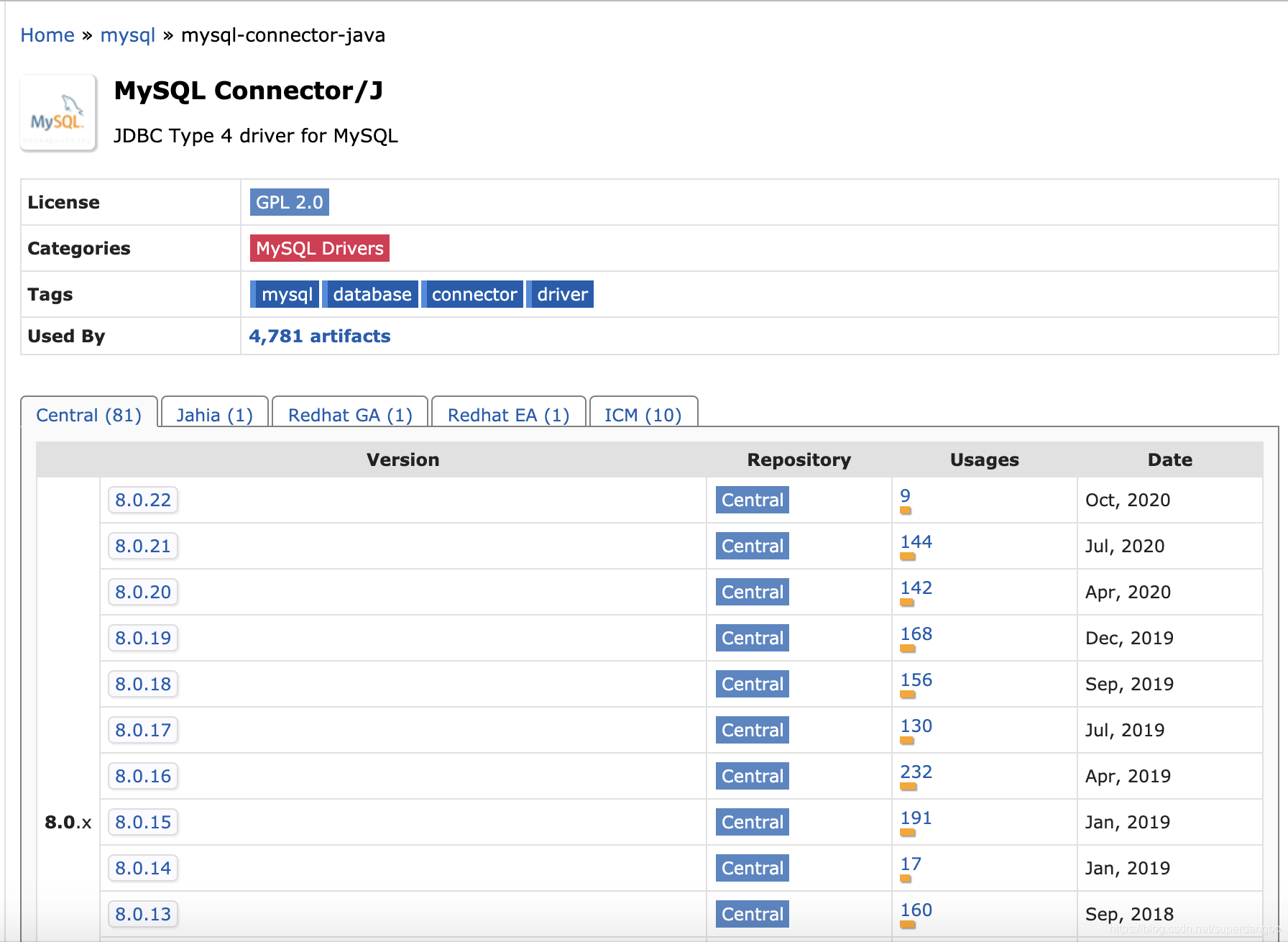Viewport: 1288px width, 942px height.
Task: Open version 8.0.16
Action: pos(143,776)
